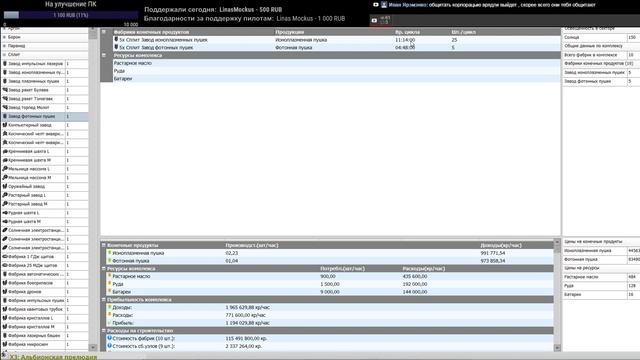
Task: Click the icon beside Фабрика квантовых трубок
Action: point(5,309)
